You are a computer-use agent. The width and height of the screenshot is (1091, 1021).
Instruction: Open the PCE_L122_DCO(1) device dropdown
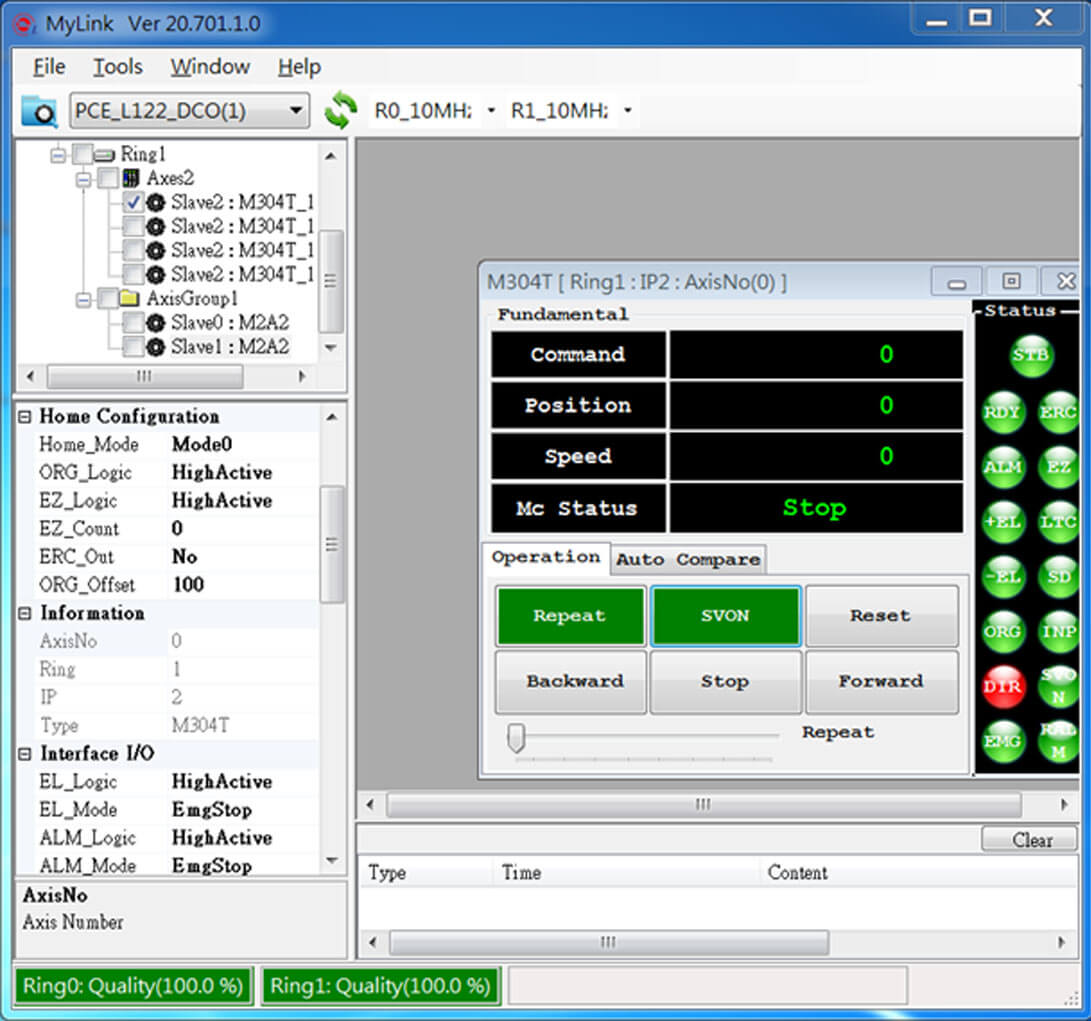point(189,111)
